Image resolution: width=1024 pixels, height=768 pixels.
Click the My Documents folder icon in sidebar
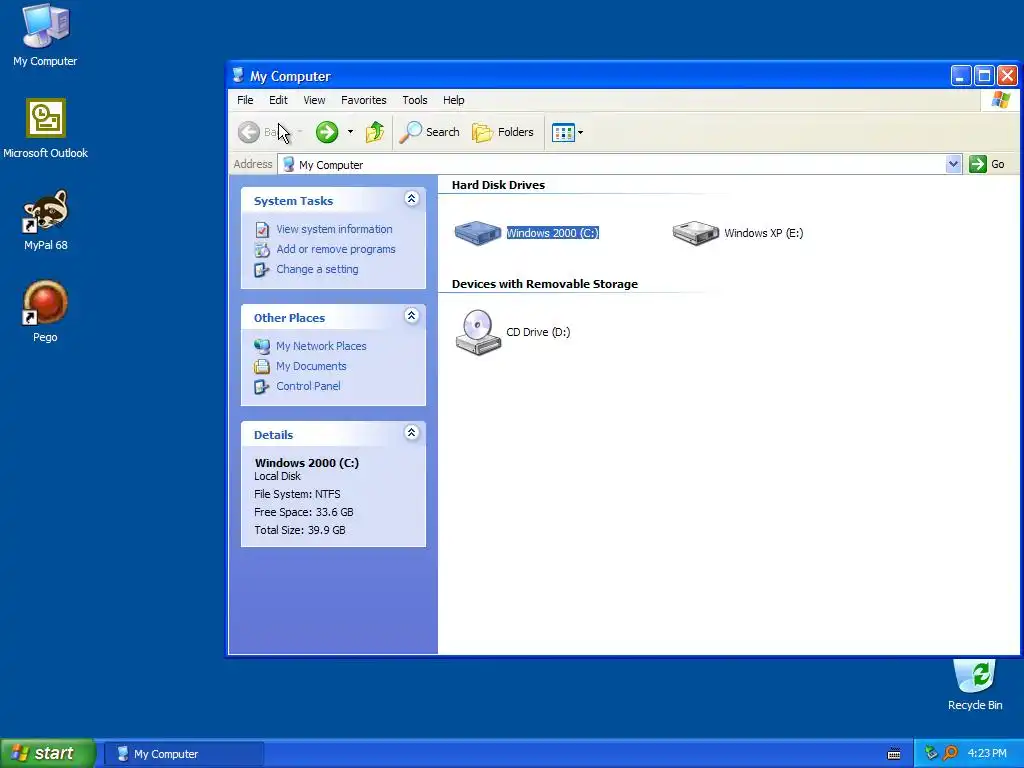pos(262,366)
